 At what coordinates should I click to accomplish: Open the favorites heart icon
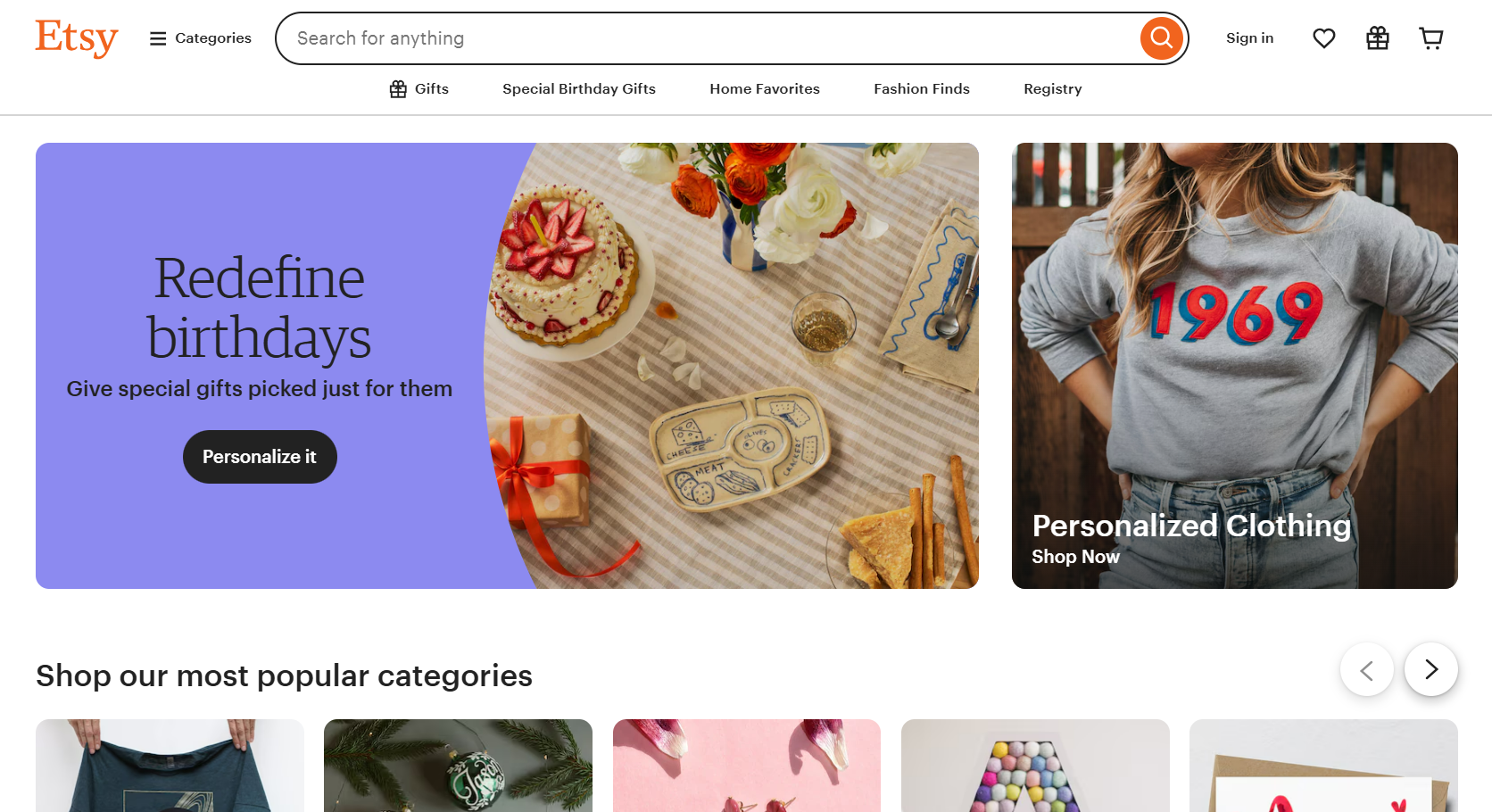tap(1323, 37)
